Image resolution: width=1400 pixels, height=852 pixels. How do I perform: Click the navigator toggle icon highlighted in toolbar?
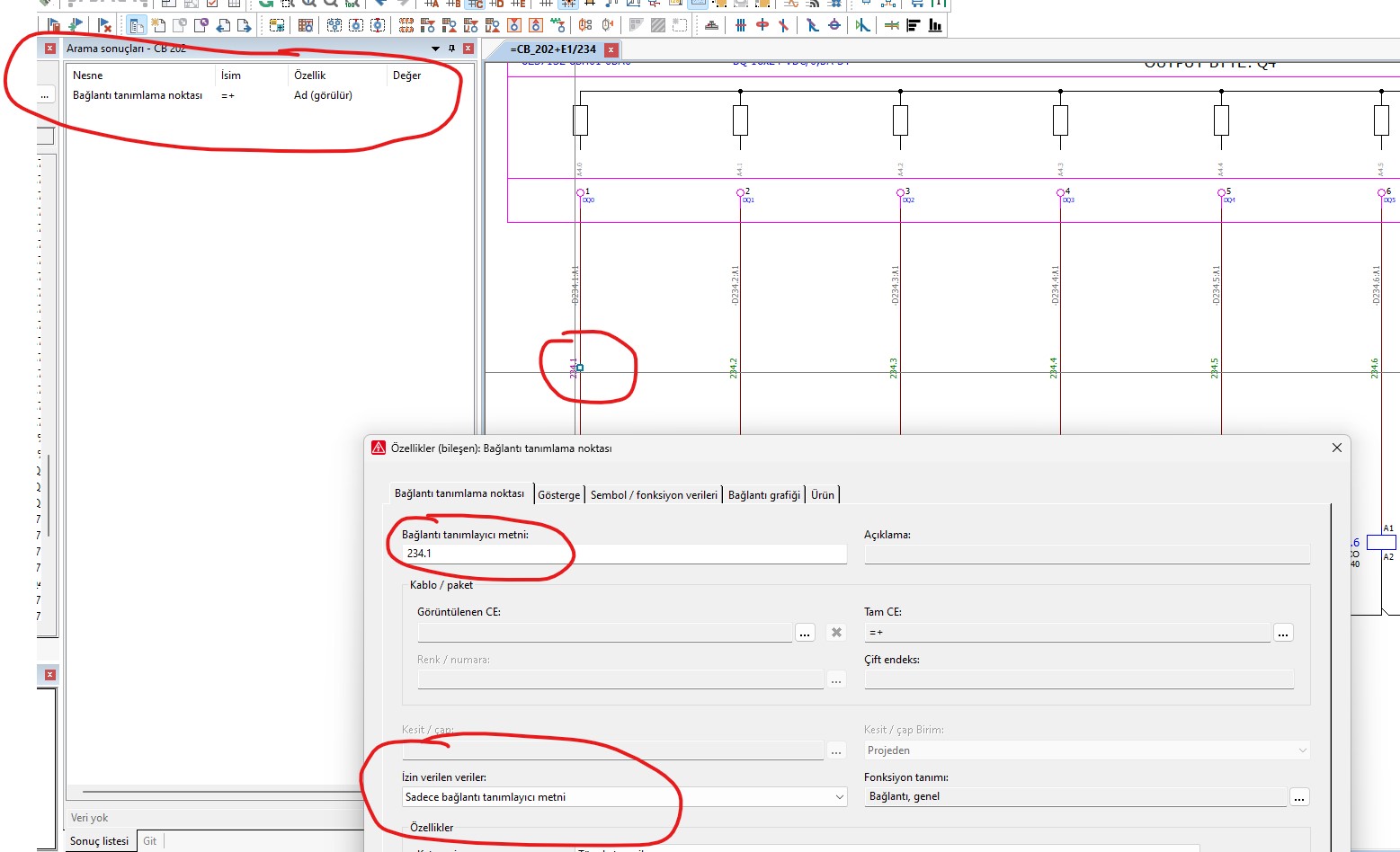137,25
